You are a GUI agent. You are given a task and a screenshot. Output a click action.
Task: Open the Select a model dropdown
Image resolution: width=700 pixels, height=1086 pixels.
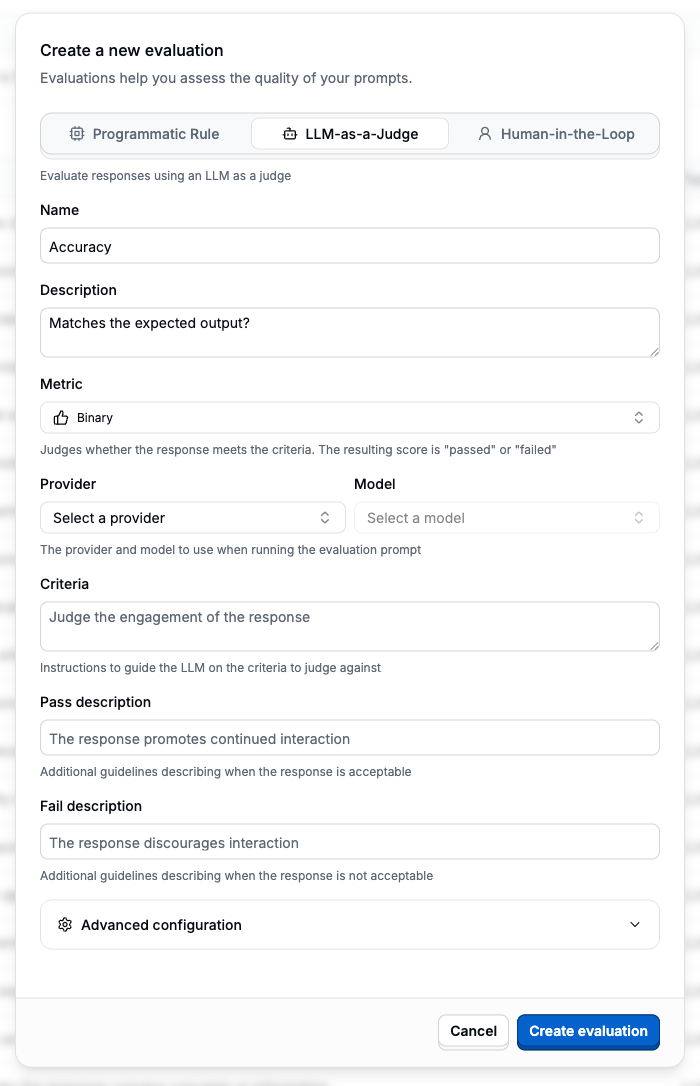(x=507, y=517)
